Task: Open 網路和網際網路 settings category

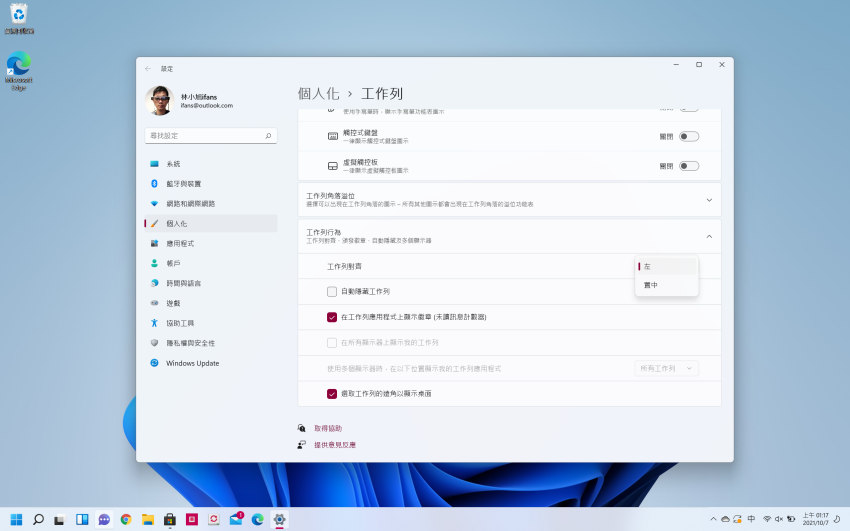Action: coord(211,204)
